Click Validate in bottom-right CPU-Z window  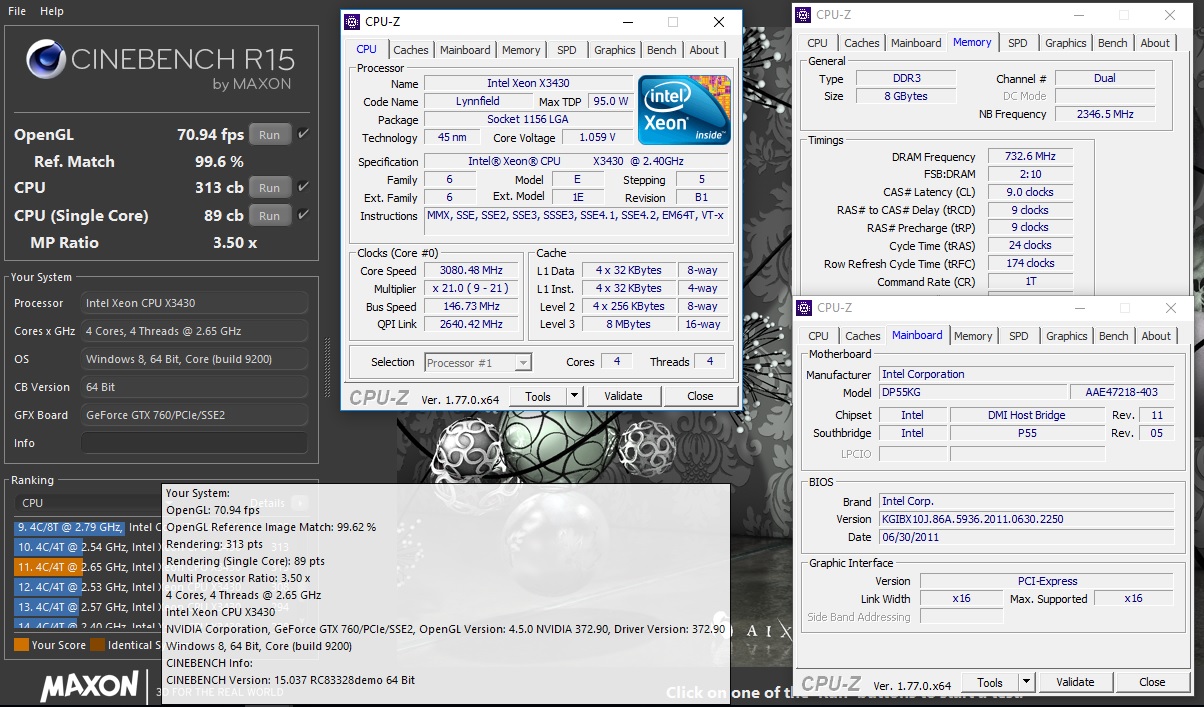pyautogui.click(x=1075, y=682)
